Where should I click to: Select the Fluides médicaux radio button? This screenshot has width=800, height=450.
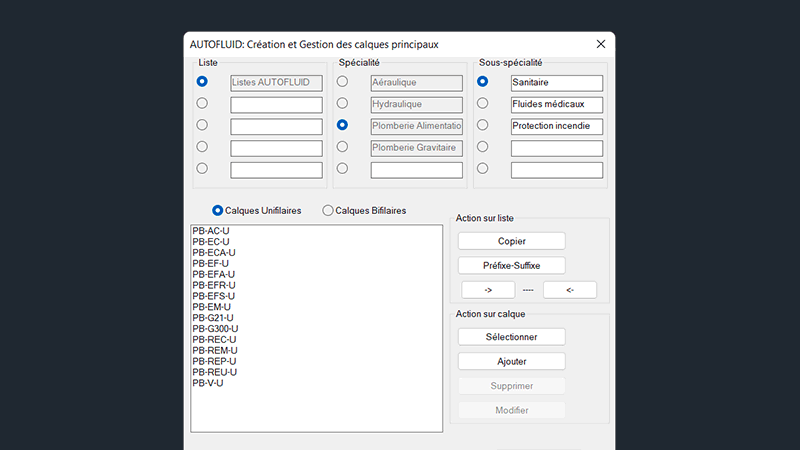[x=482, y=103]
